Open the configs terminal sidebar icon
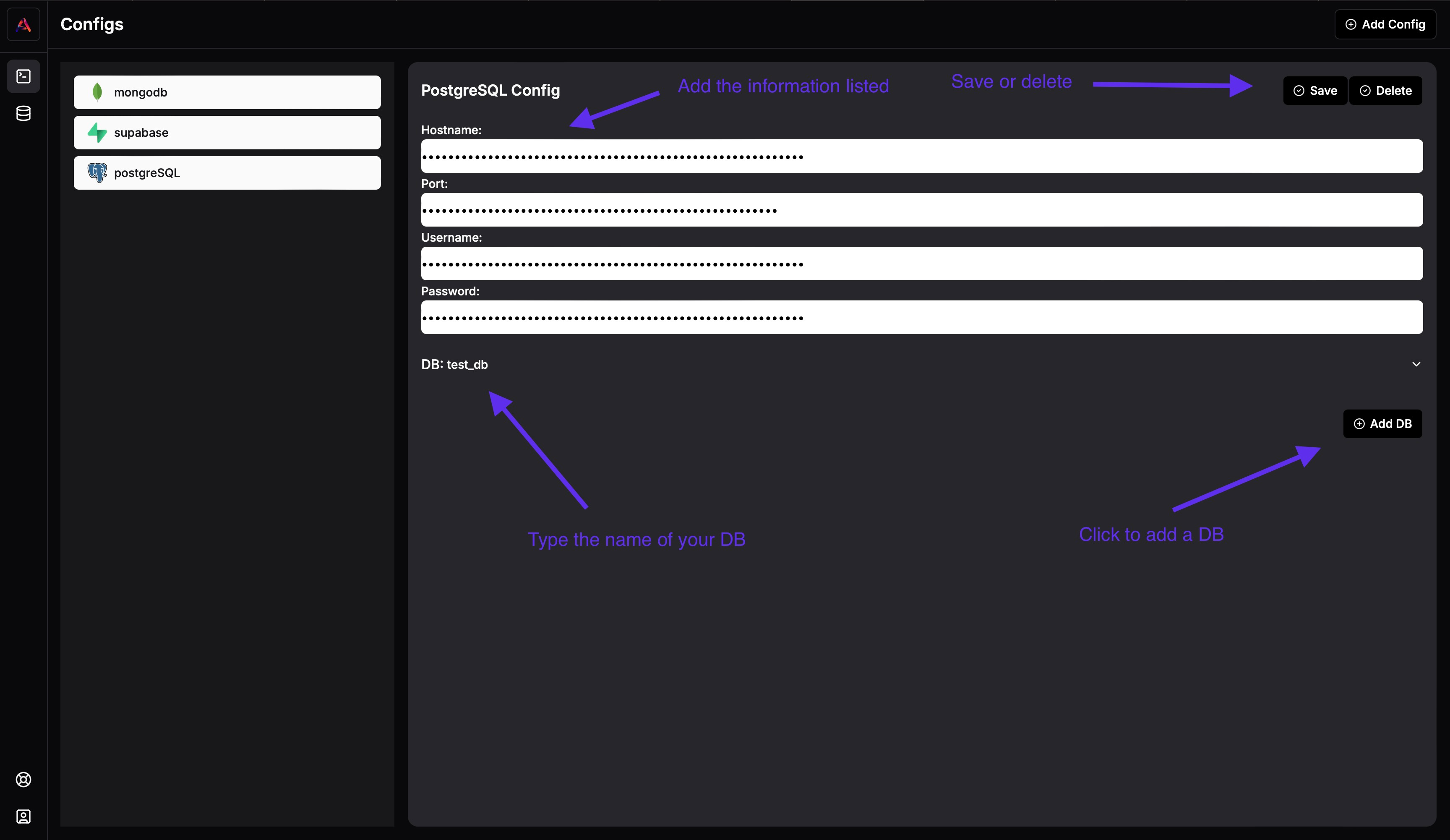1450x840 pixels. coord(23,76)
